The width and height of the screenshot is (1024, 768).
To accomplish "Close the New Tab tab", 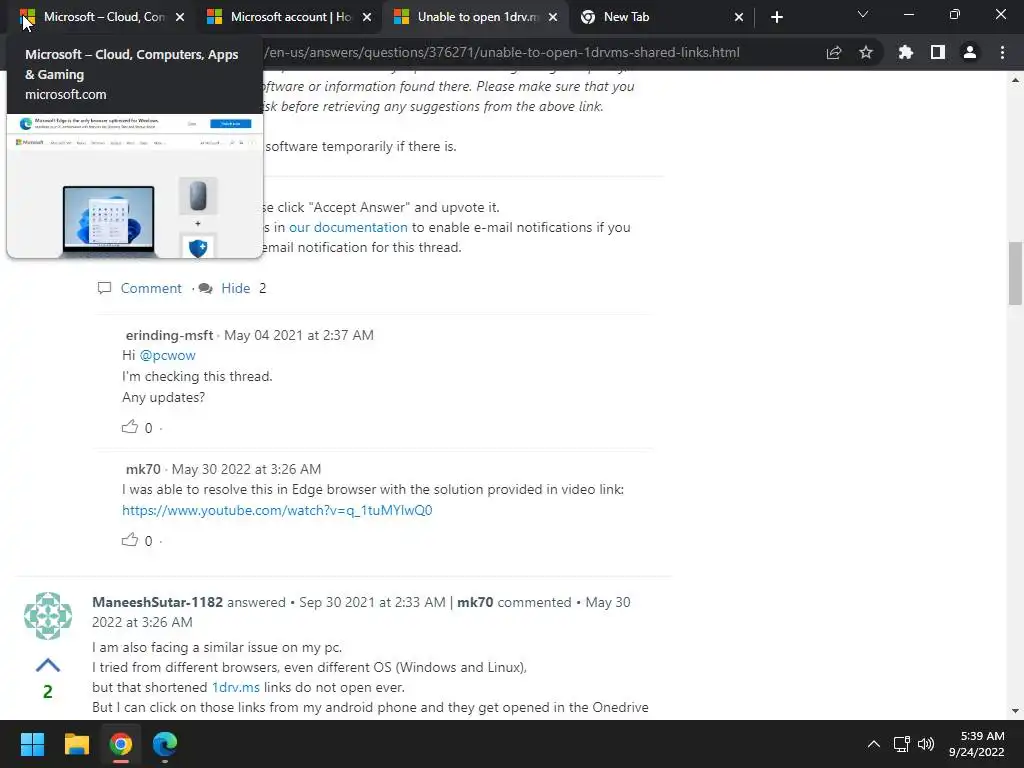I will [x=739, y=17].
